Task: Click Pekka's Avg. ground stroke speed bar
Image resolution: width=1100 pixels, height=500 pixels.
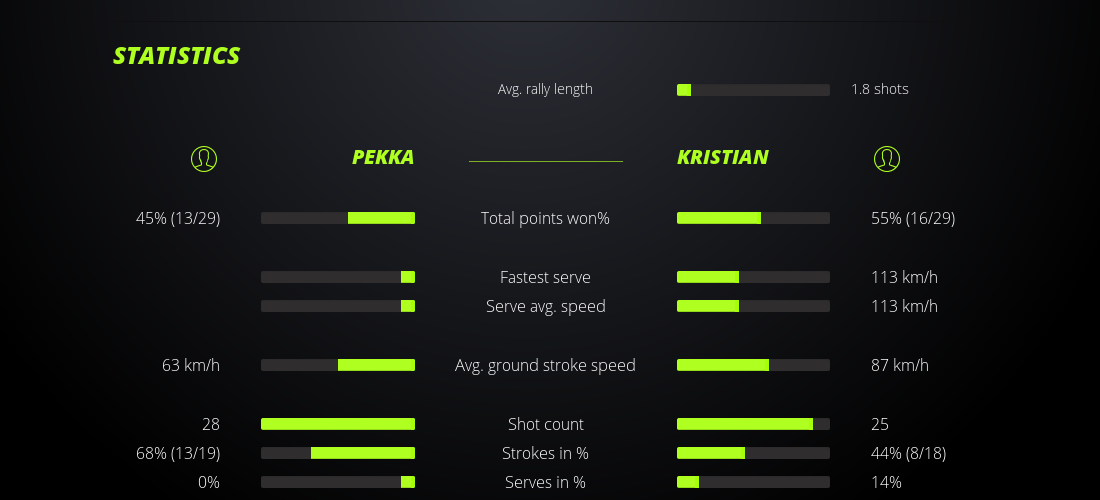Action: tap(338, 365)
